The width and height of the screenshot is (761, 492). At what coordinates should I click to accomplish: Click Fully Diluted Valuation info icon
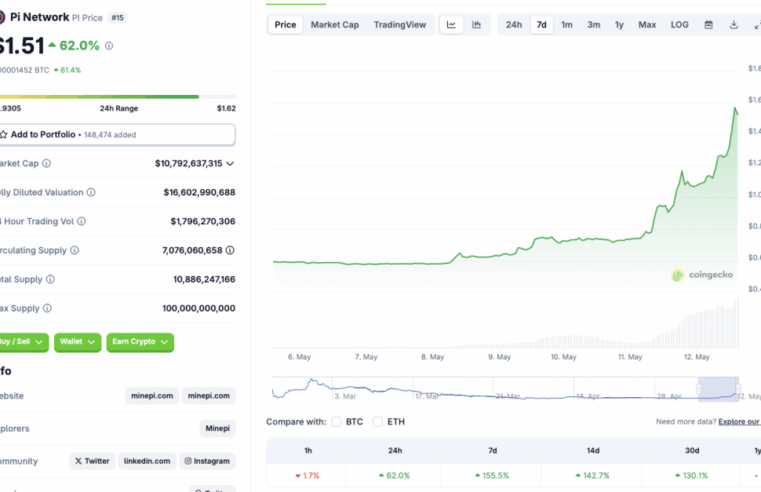(x=91, y=192)
